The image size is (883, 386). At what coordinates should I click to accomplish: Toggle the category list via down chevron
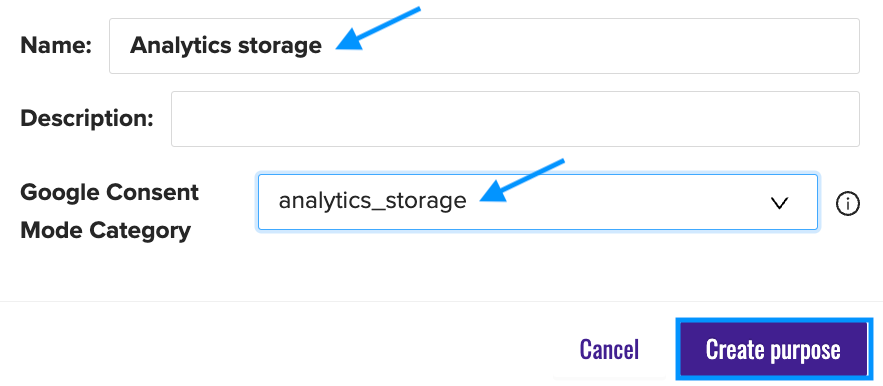779,203
